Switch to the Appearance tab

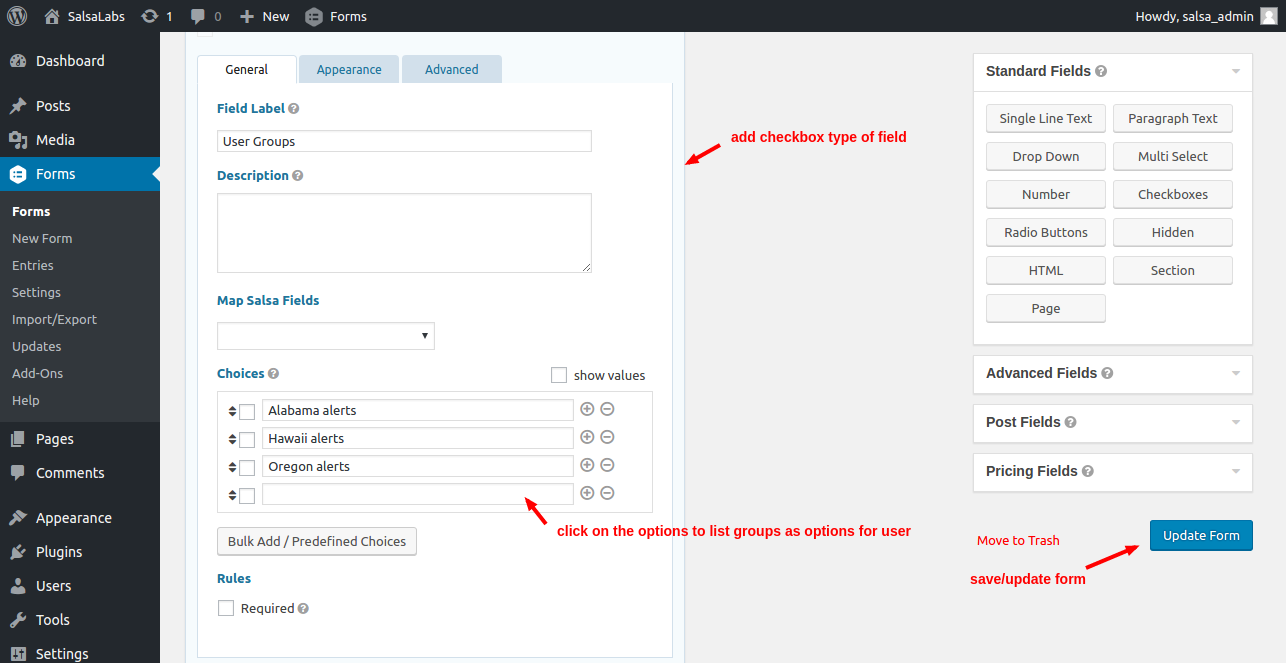(x=349, y=69)
